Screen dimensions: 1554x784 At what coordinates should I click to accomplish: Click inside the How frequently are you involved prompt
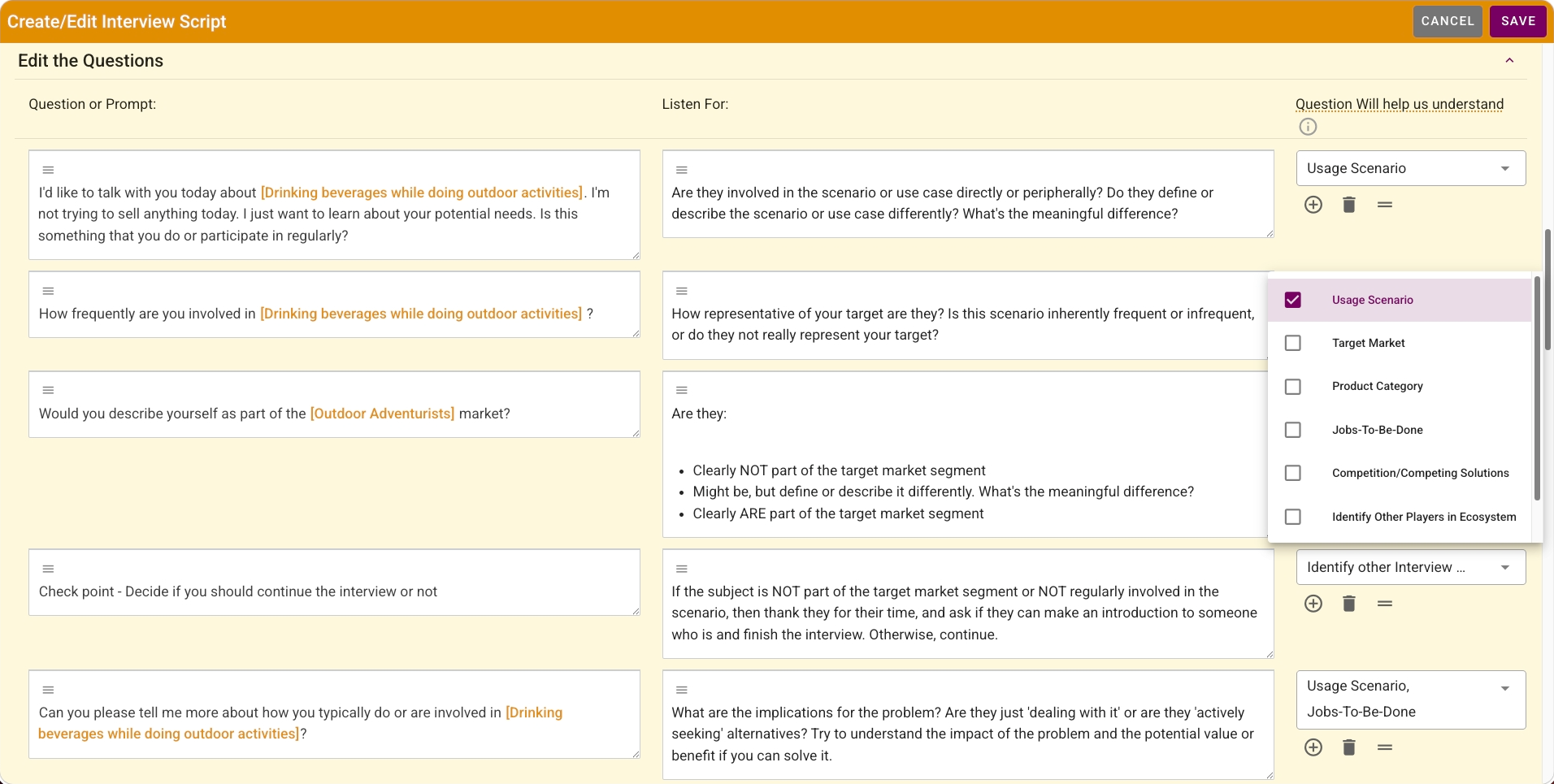(334, 305)
